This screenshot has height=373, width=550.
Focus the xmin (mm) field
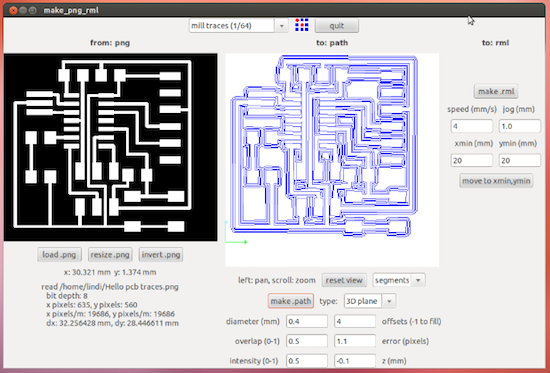(471, 160)
